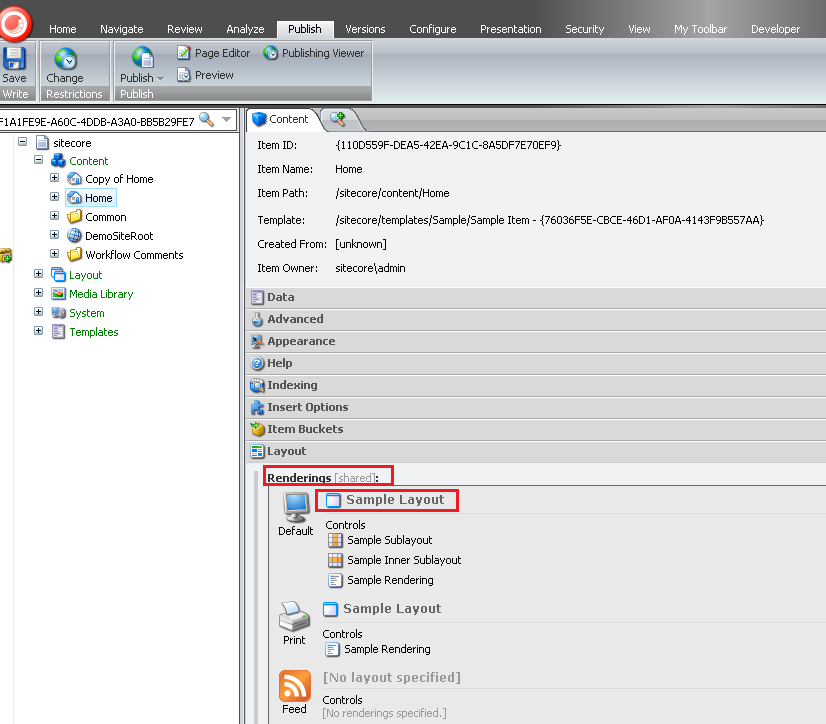Open the My Toolbar ribbon tab
826x724 pixels.
(700, 29)
